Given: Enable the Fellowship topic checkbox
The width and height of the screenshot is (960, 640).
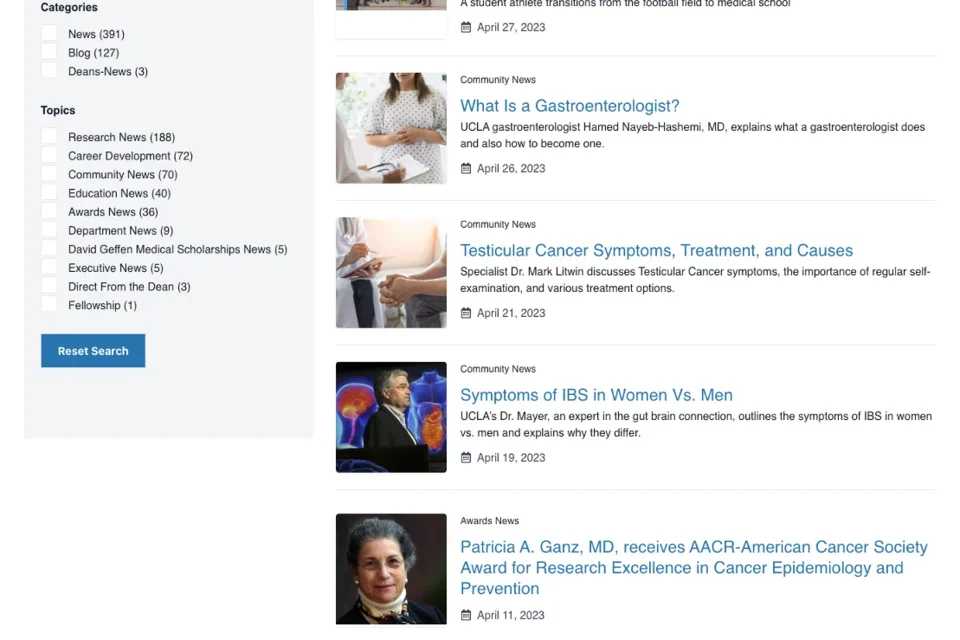Looking at the screenshot, I should click(x=49, y=305).
